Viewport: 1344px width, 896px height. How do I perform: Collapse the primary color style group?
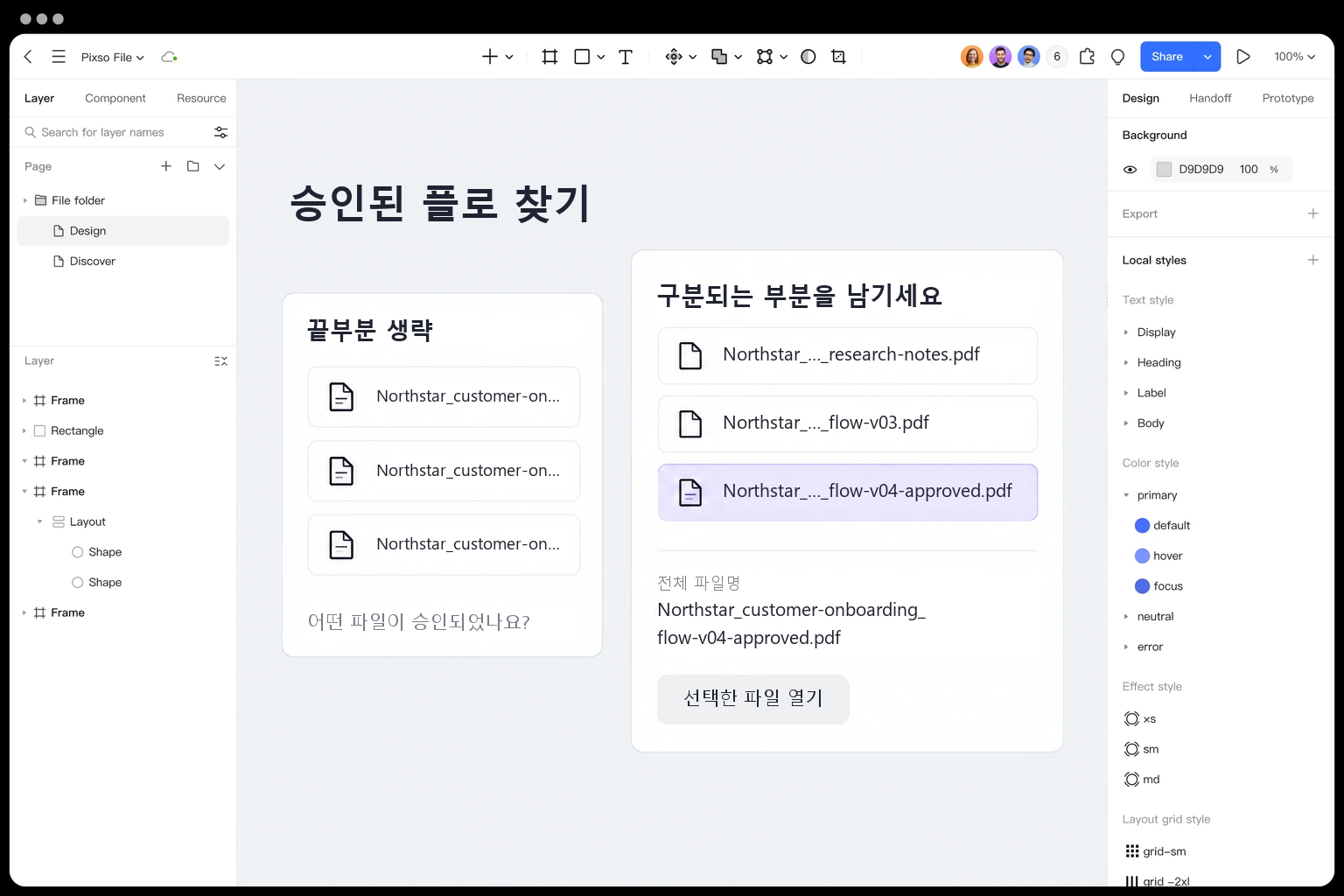coord(1126,495)
